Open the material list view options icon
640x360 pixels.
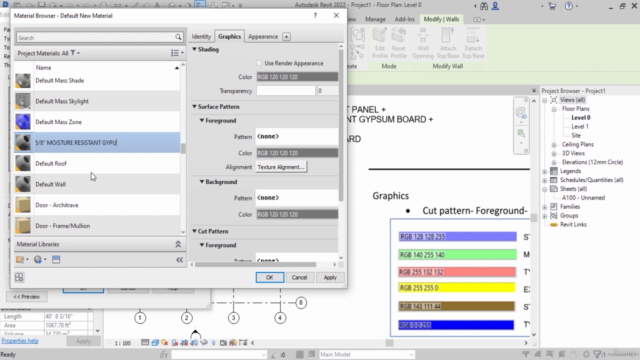tap(175, 53)
